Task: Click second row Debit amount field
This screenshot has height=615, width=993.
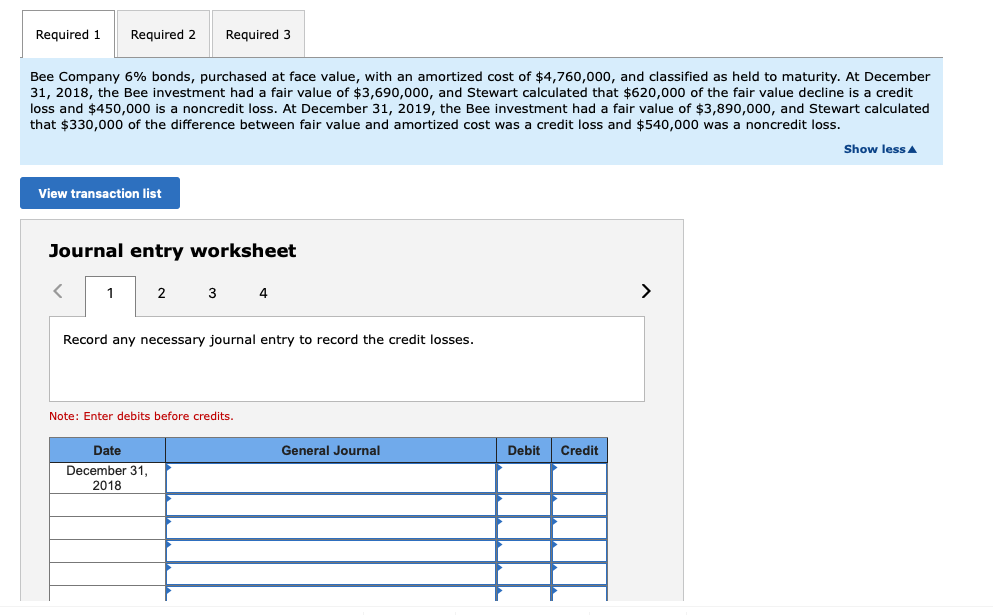Action: pos(524,505)
